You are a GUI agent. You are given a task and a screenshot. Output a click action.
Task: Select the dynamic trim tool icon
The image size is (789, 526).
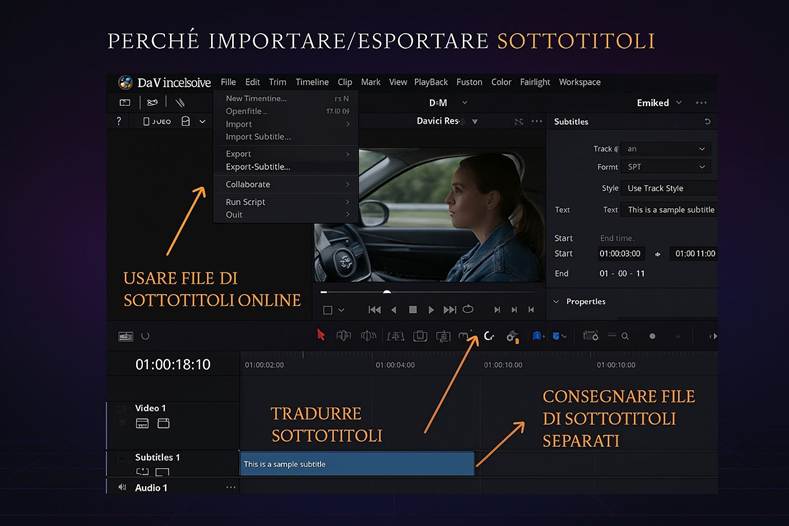pos(368,335)
